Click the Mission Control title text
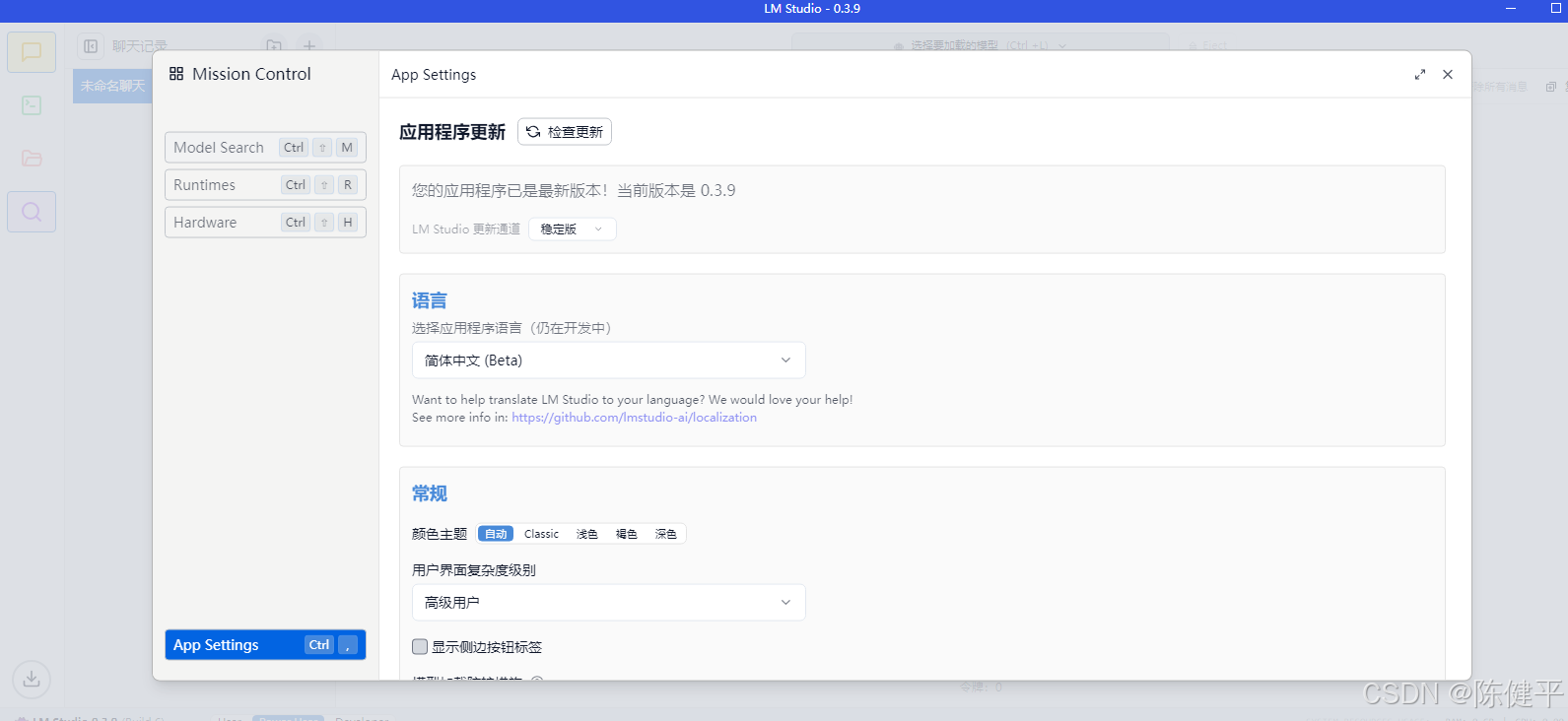The width and height of the screenshot is (1568, 721). tap(251, 74)
